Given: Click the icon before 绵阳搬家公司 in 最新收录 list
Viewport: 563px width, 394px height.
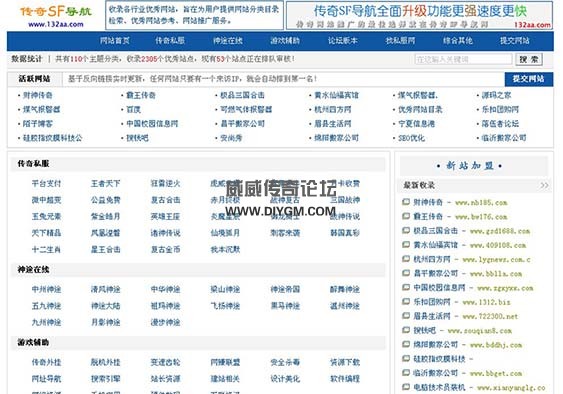Looking at the screenshot, I should (x=406, y=344).
